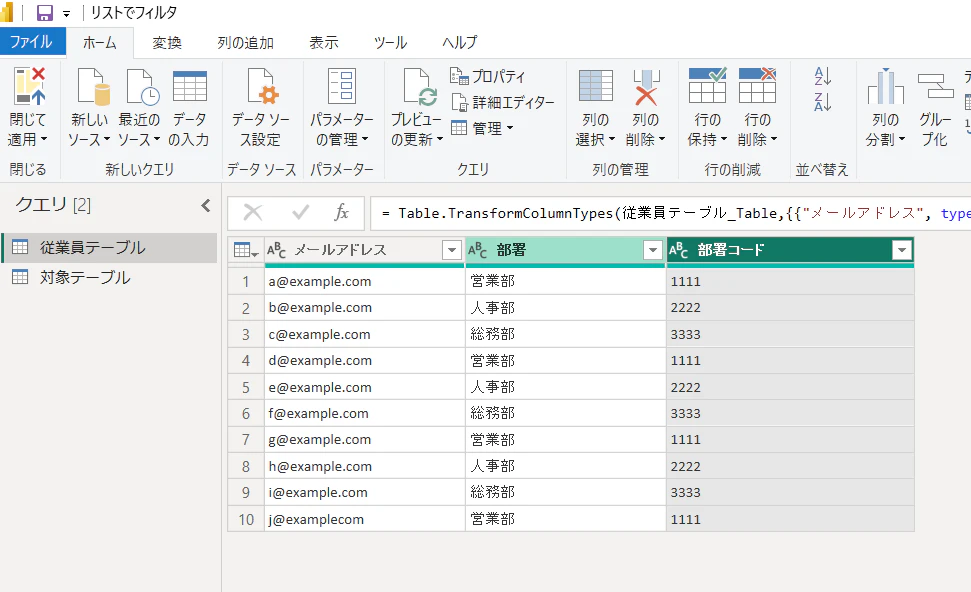The height and width of the screenshot is (592, 971).
Task: Click 3333 cell in row 6
Action: pos(790,414)
